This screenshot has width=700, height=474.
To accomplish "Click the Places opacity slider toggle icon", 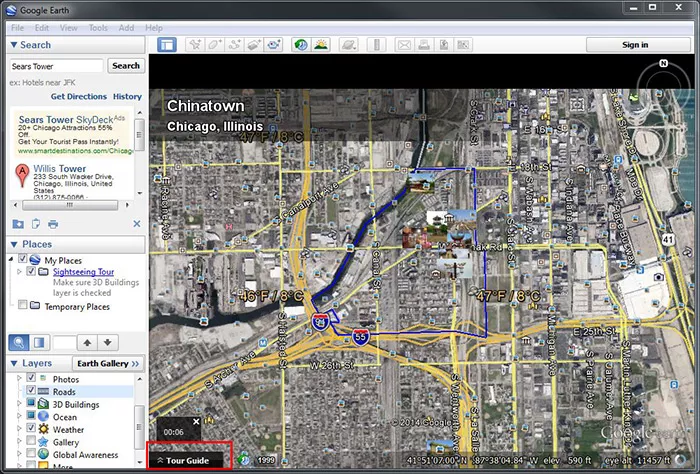I will click(x=39, y=342).
